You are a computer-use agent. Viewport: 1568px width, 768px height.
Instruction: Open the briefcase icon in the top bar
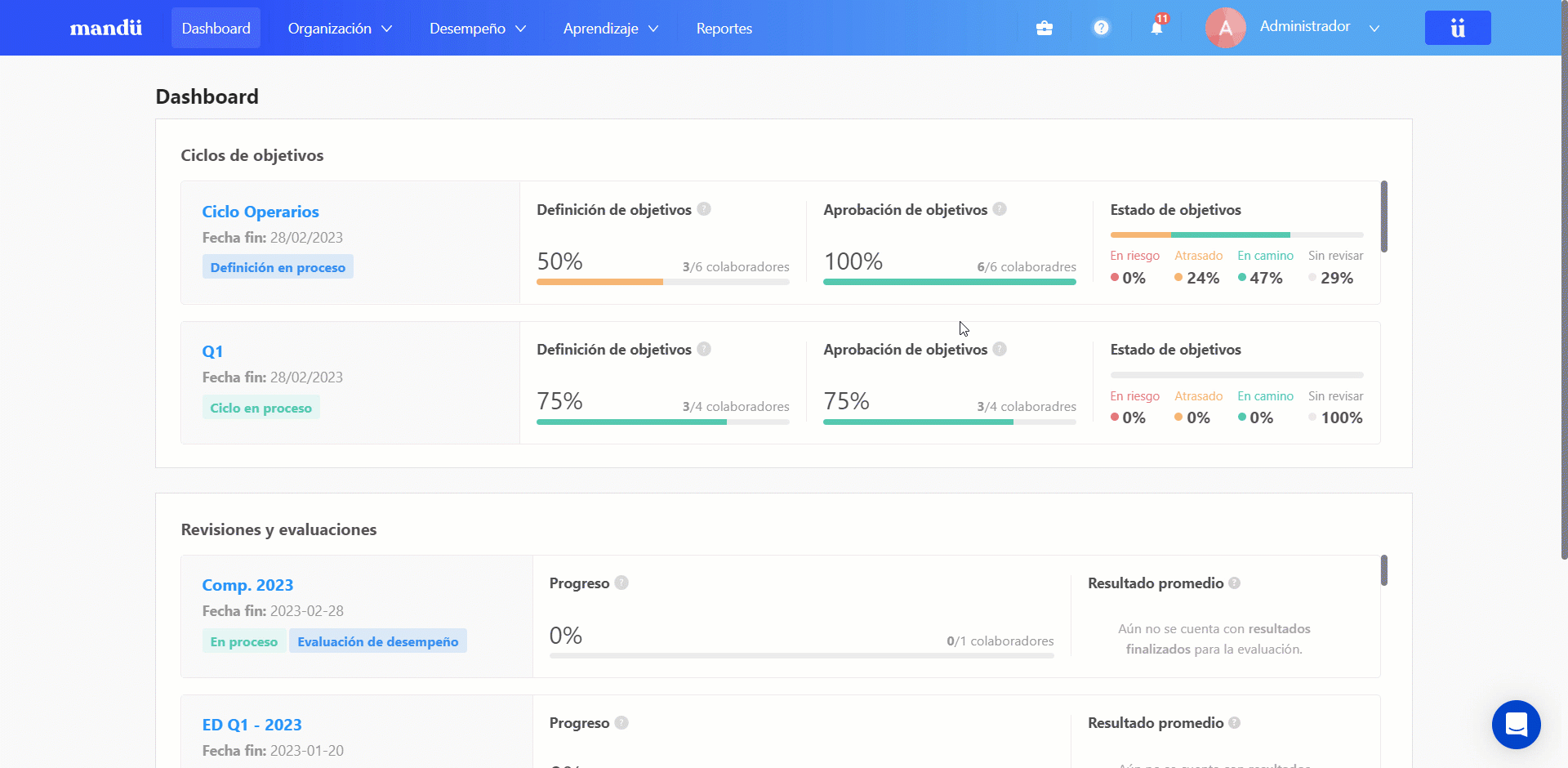point(1044,29)
